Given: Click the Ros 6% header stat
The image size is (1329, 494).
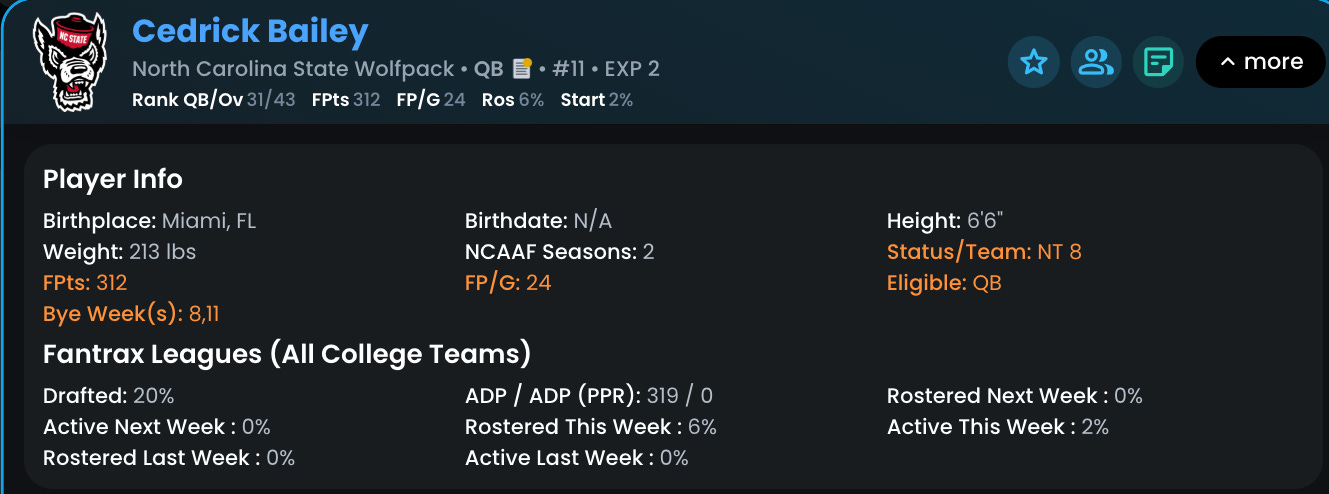Looking at the screenshot, I should (x=512, y=100).
